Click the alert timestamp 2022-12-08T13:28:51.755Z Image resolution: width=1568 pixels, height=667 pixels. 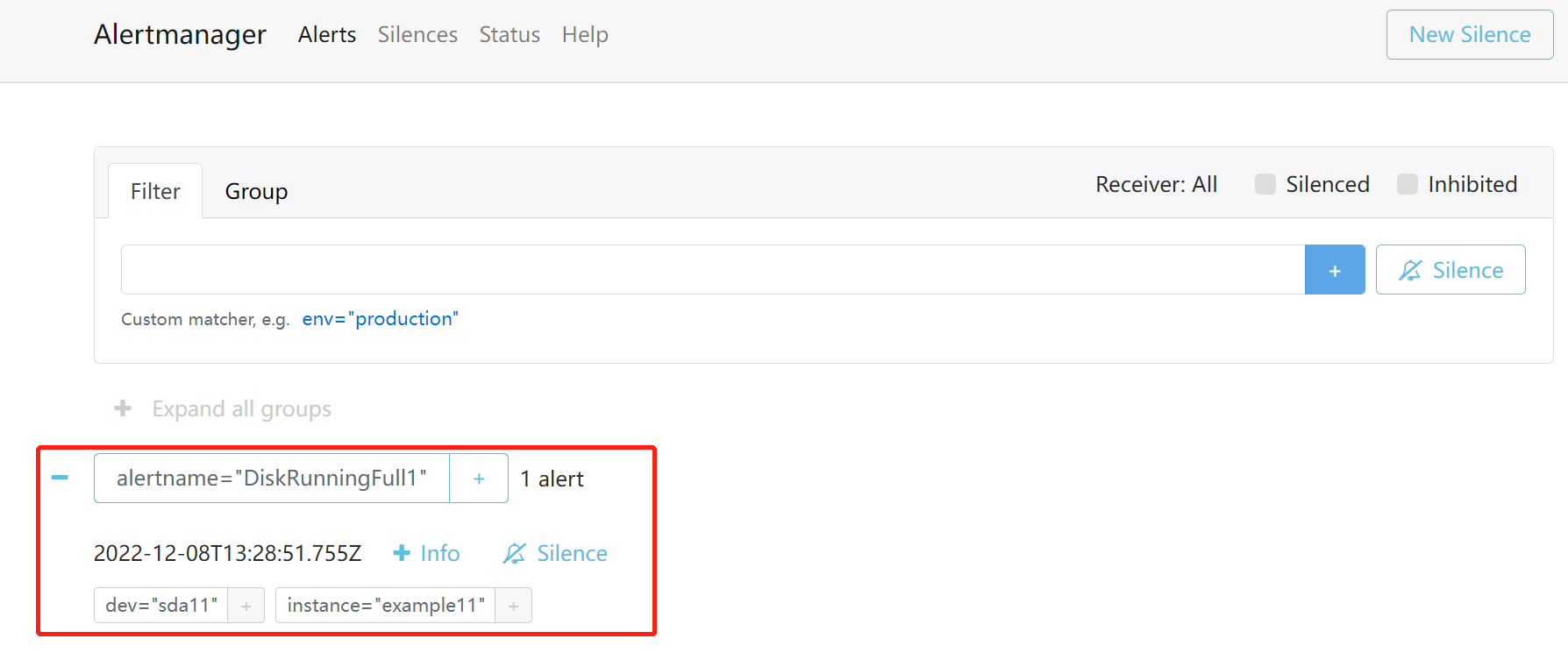click(x=227, y=553)
